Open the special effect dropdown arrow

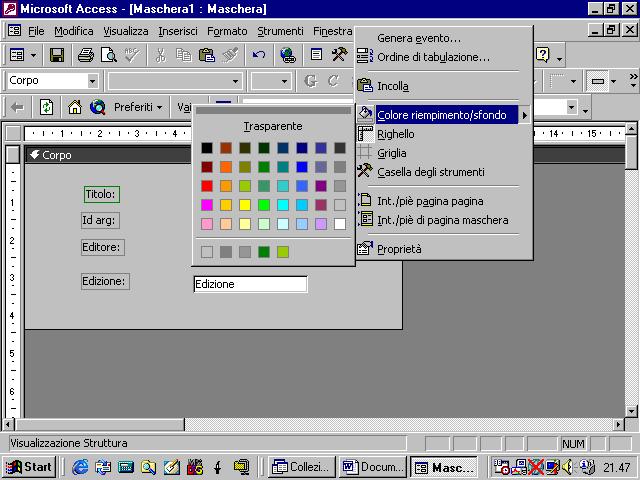[613, 81]
